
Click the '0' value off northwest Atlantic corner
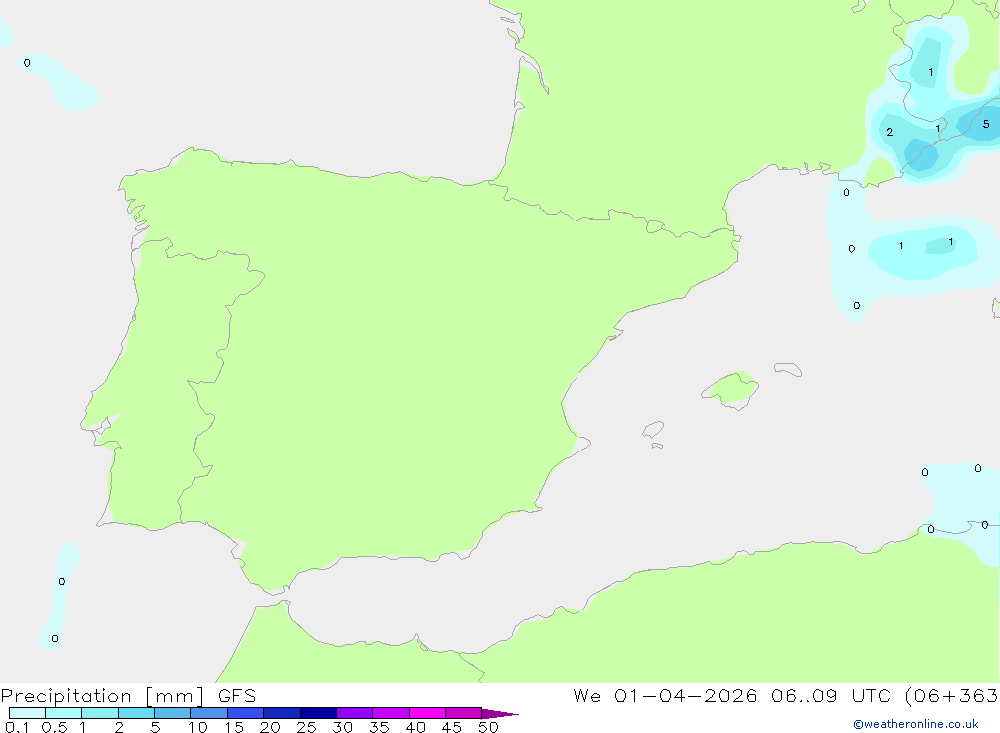27,63
